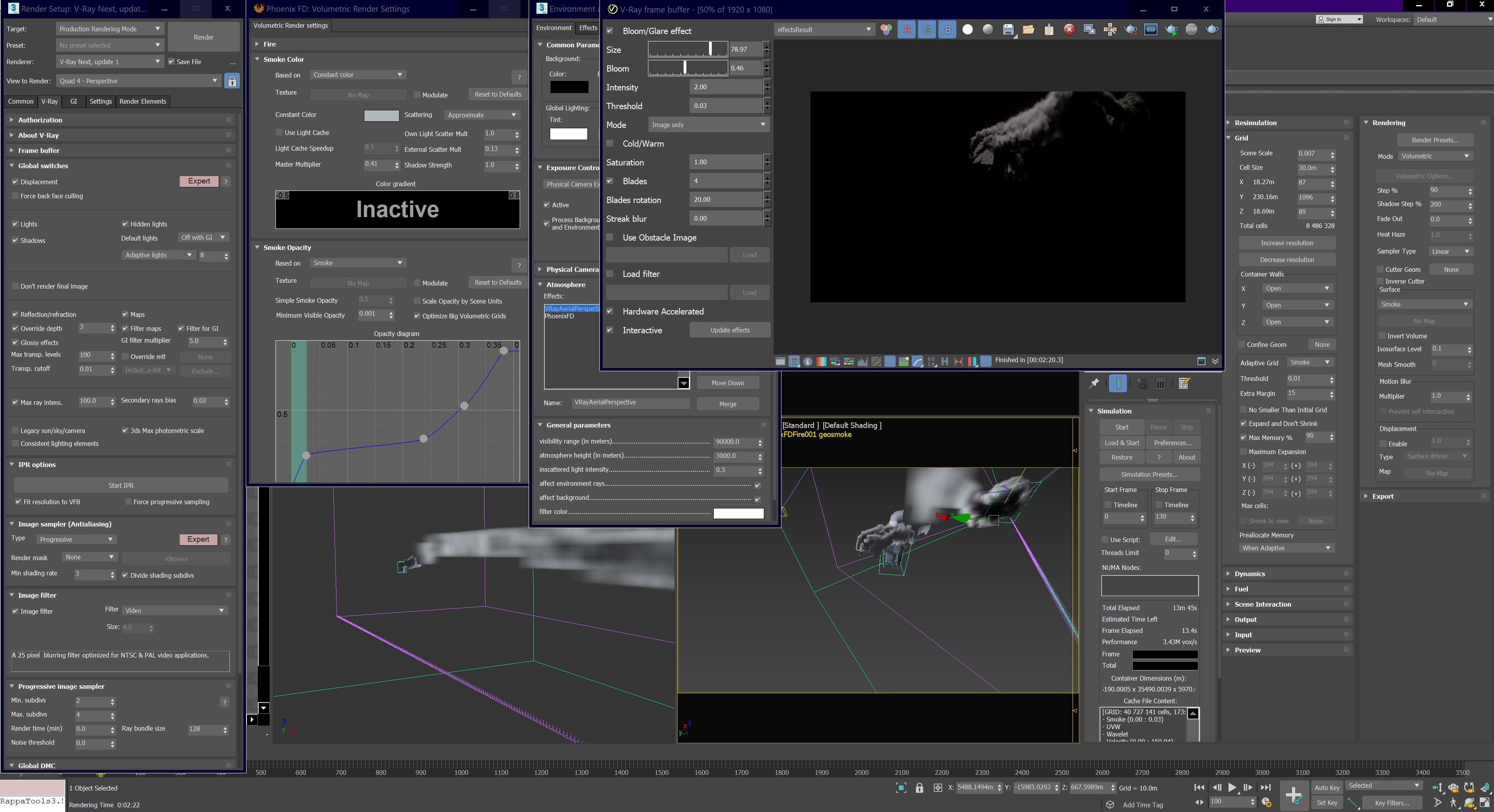Start interactive rendering teapot with green arrow

1171,30
